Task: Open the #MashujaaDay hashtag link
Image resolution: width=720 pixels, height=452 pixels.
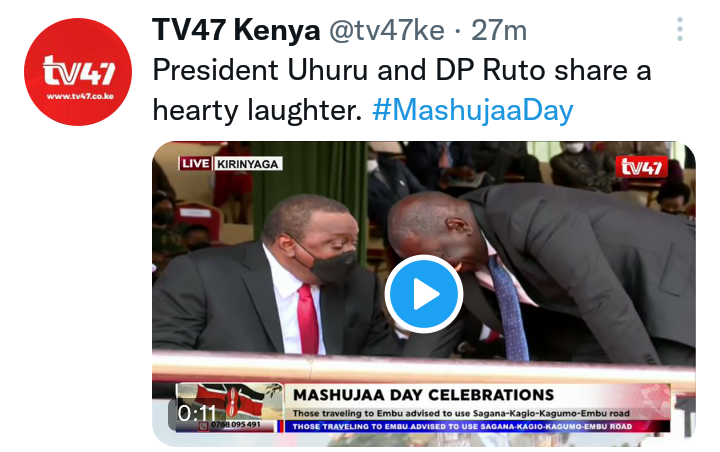Action: 472,110
